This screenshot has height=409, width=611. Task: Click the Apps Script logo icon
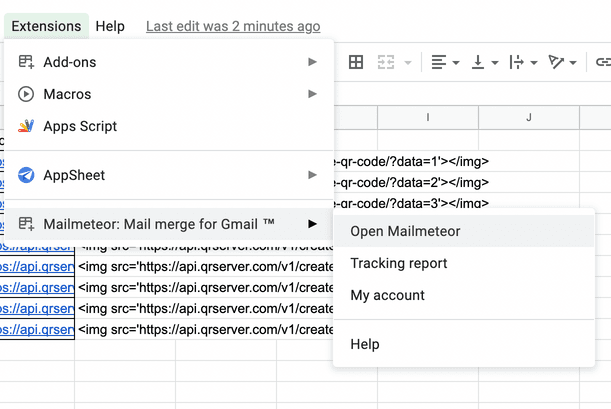click(26, 126)
